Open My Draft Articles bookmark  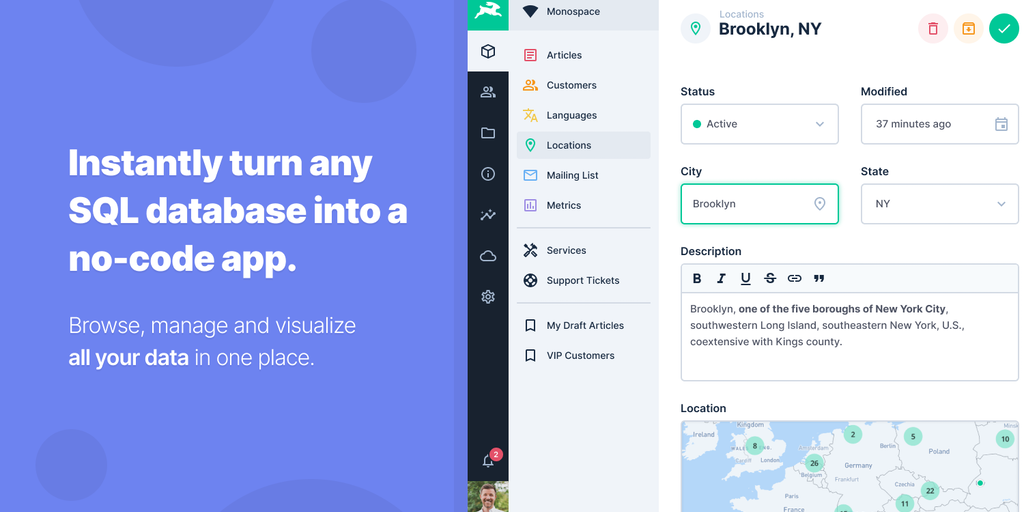583,326
